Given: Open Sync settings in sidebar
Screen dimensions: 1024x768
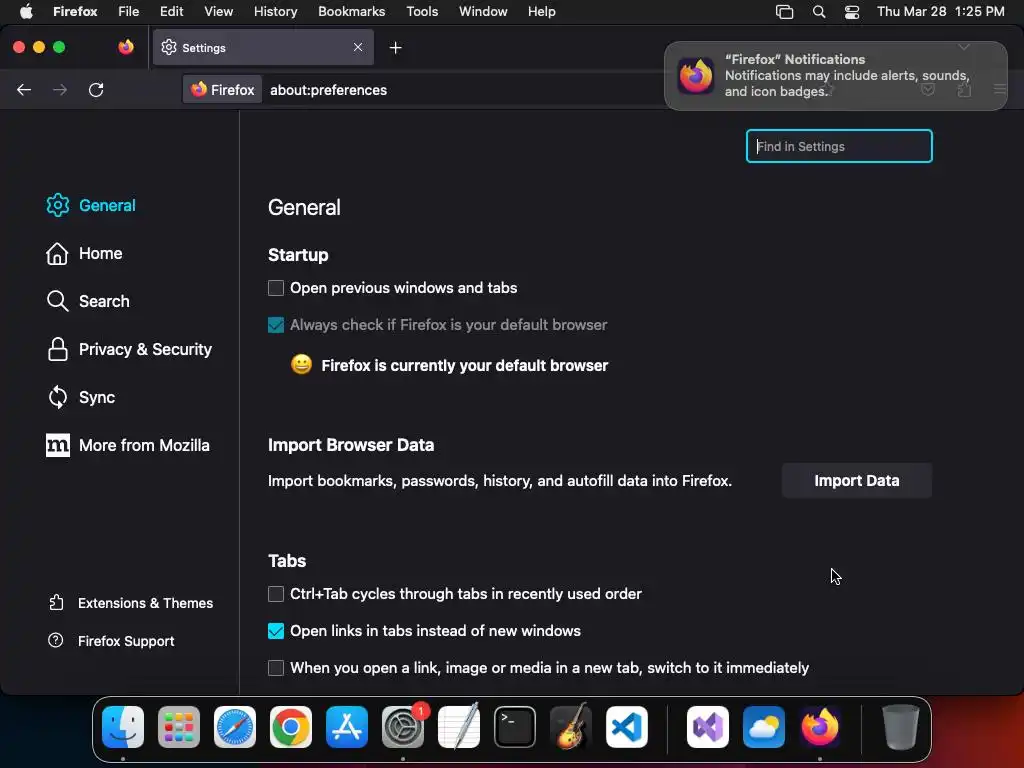Looking at the screenshot, I should 81,397.
